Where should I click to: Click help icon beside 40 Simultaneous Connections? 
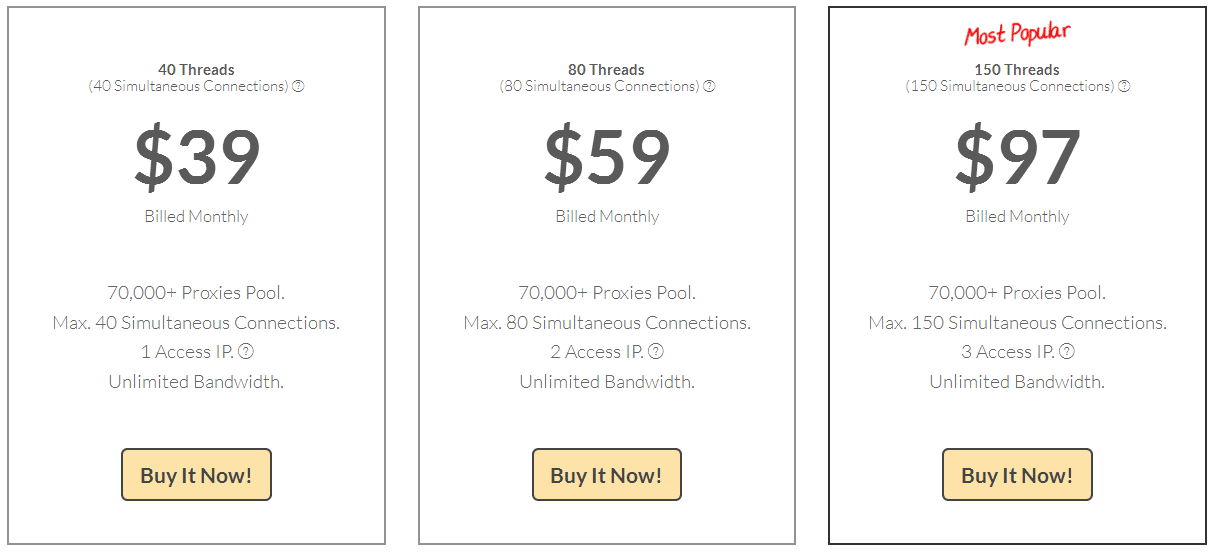tap(298, 86)
